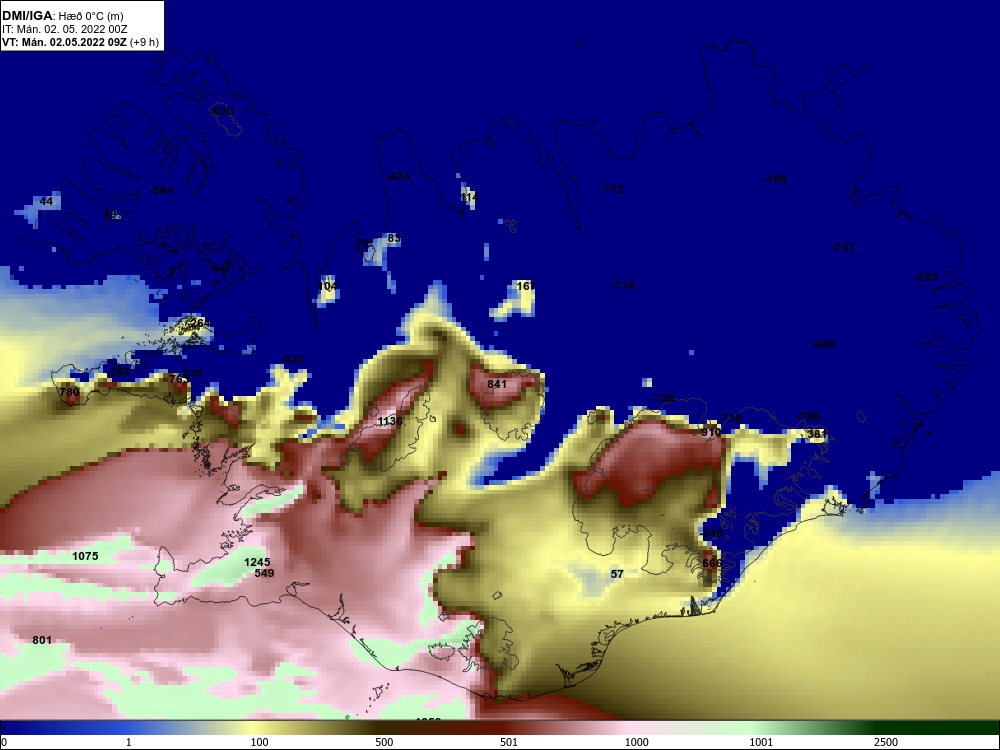1000x750 pixels.
Task: Click the legend label '2500'
Action: pos(886,742)
